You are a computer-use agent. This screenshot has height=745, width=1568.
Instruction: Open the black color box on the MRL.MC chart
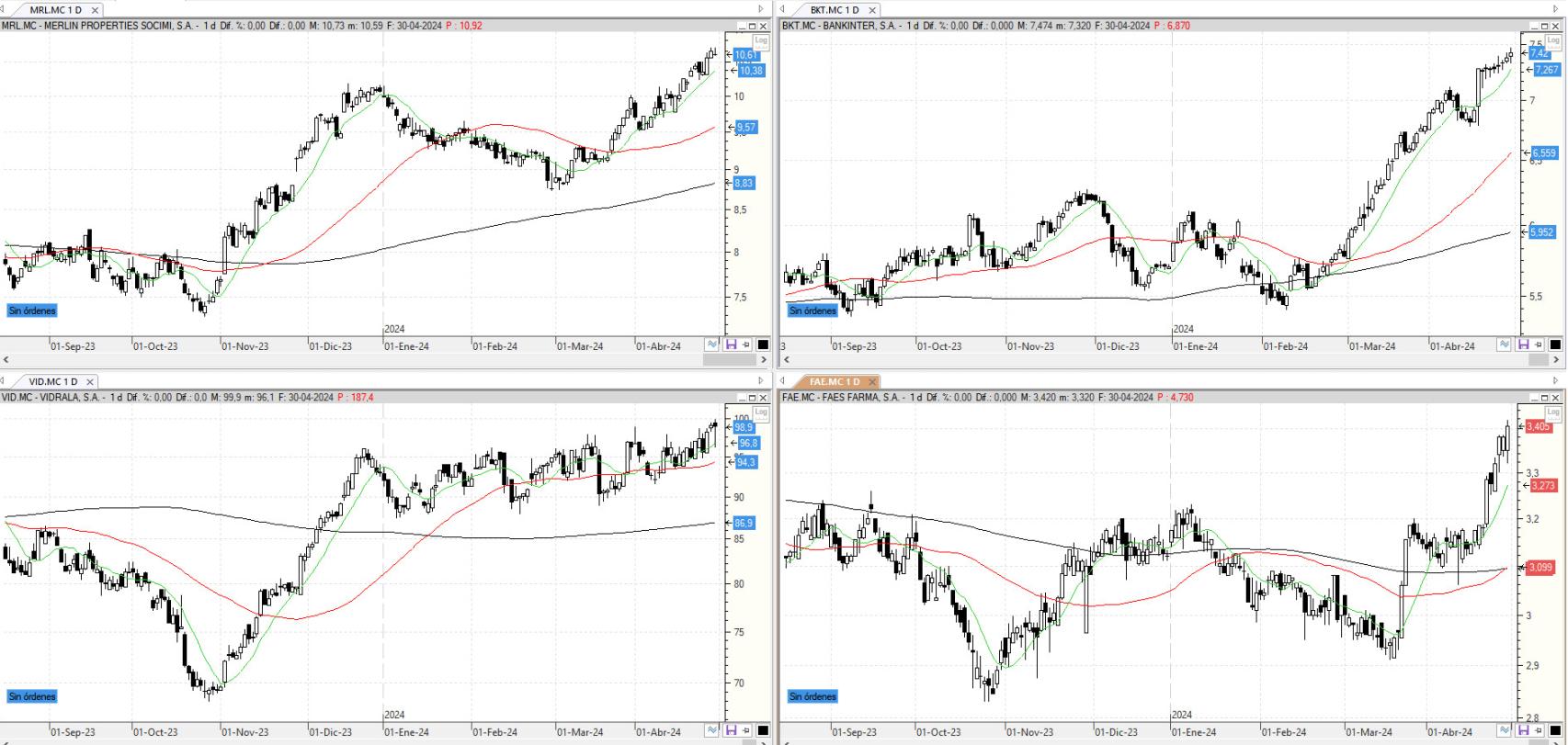(x=763, y=344)
